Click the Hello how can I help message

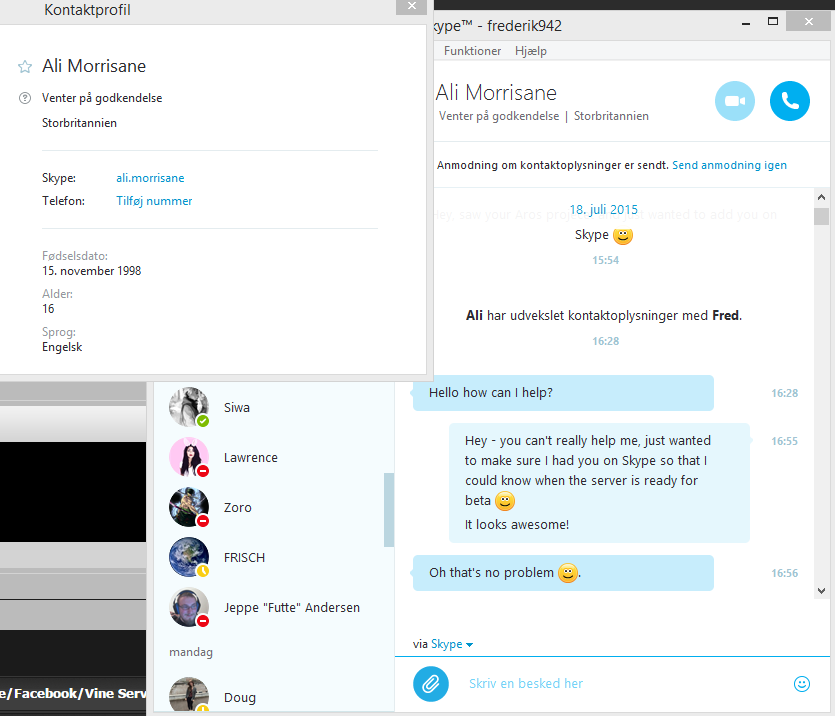563,393
